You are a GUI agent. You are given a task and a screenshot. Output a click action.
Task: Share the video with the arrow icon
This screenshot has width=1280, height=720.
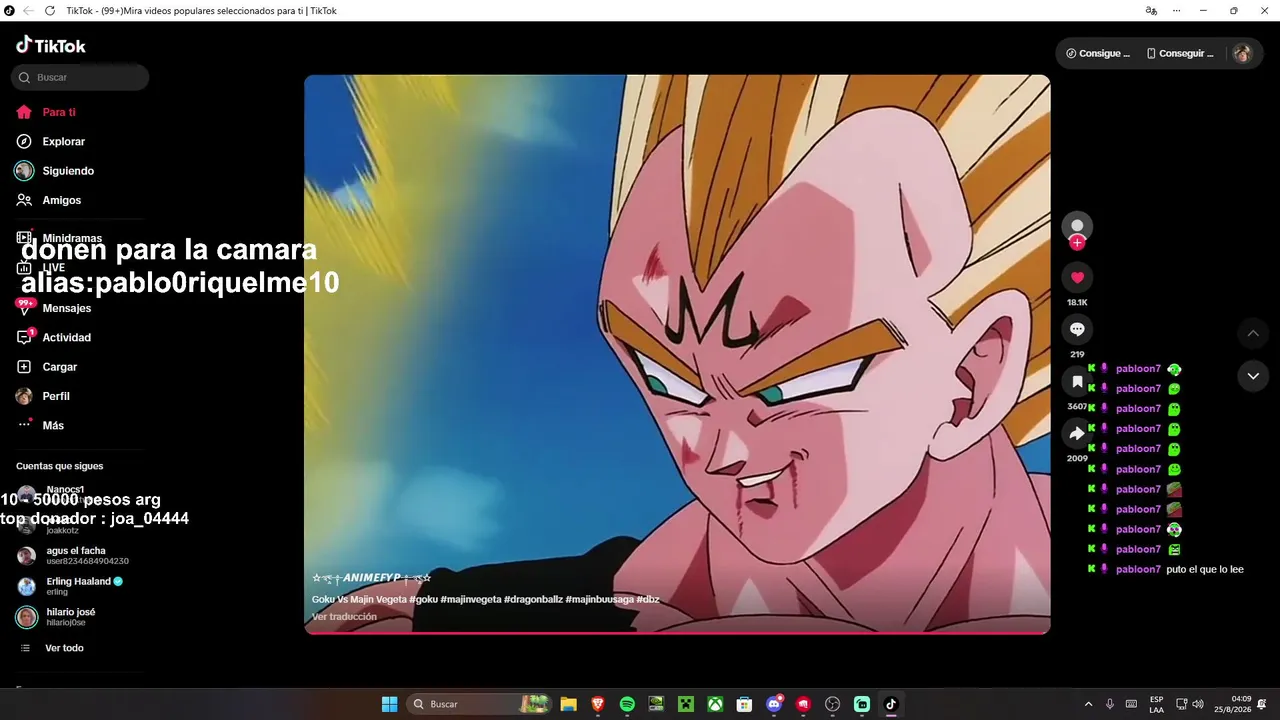pyautogui.click(x=1077, y=433)
